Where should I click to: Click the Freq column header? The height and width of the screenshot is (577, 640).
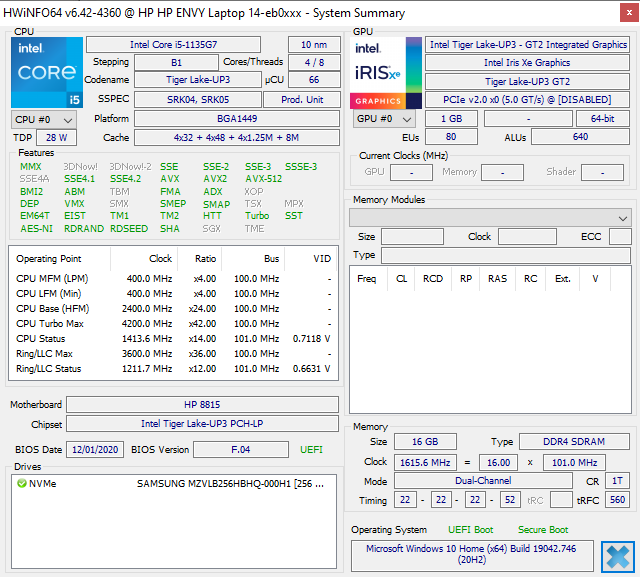tap(366, 279)
